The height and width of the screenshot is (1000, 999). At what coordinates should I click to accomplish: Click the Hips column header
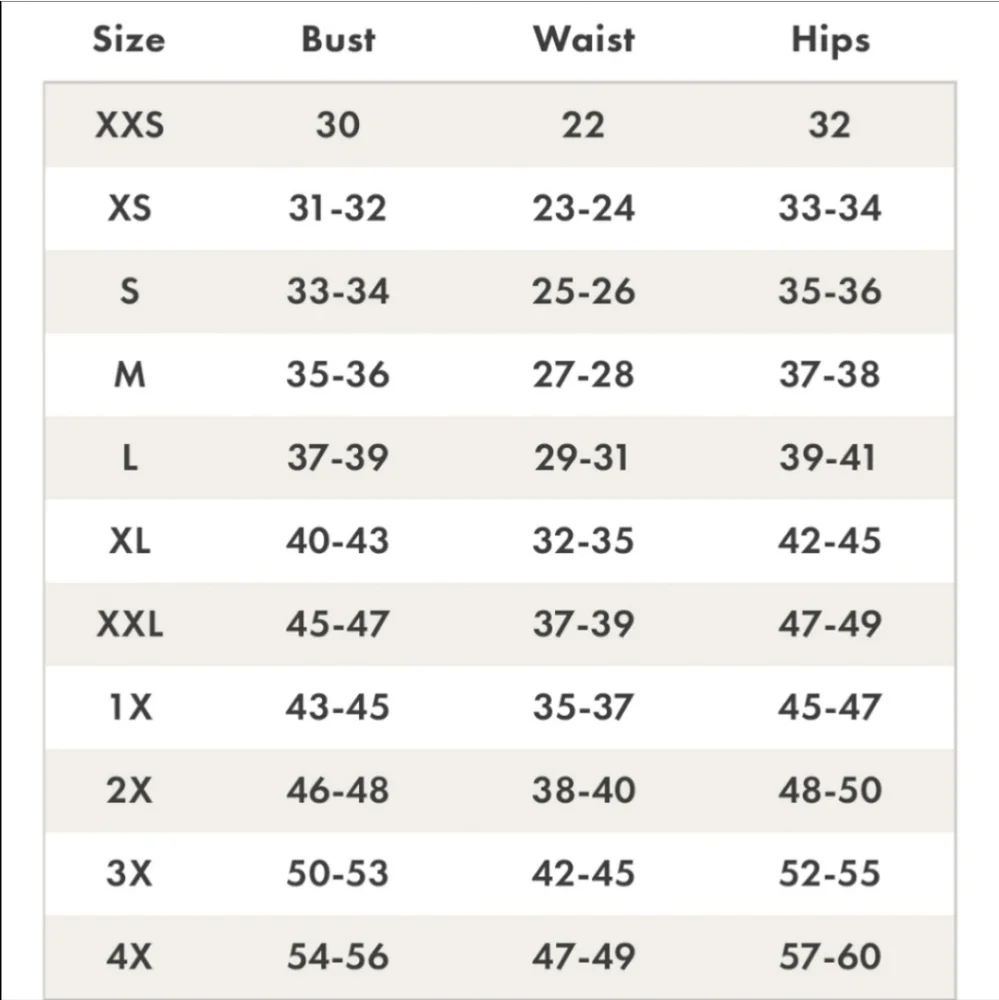(830, 40)
